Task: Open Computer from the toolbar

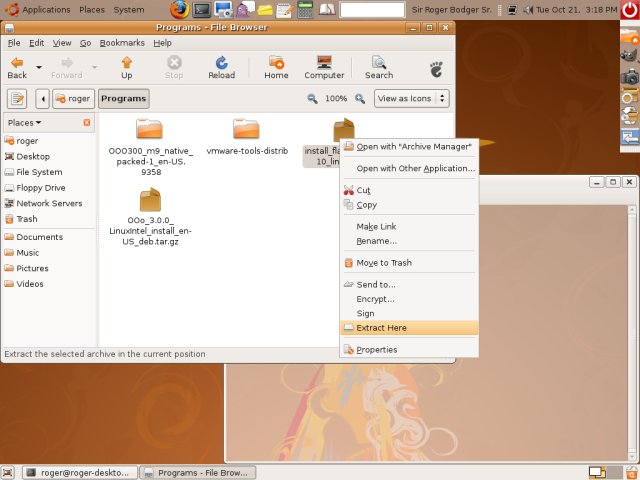Action: tap(324, 67)
